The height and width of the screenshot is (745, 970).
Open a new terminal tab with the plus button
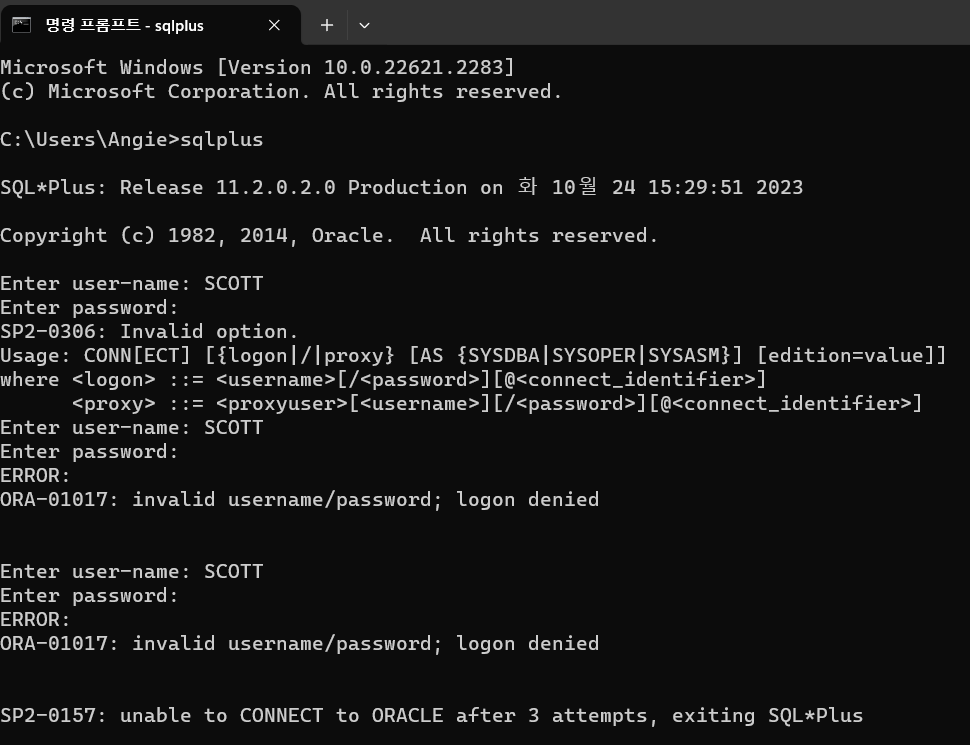click(x=326, y=25)
